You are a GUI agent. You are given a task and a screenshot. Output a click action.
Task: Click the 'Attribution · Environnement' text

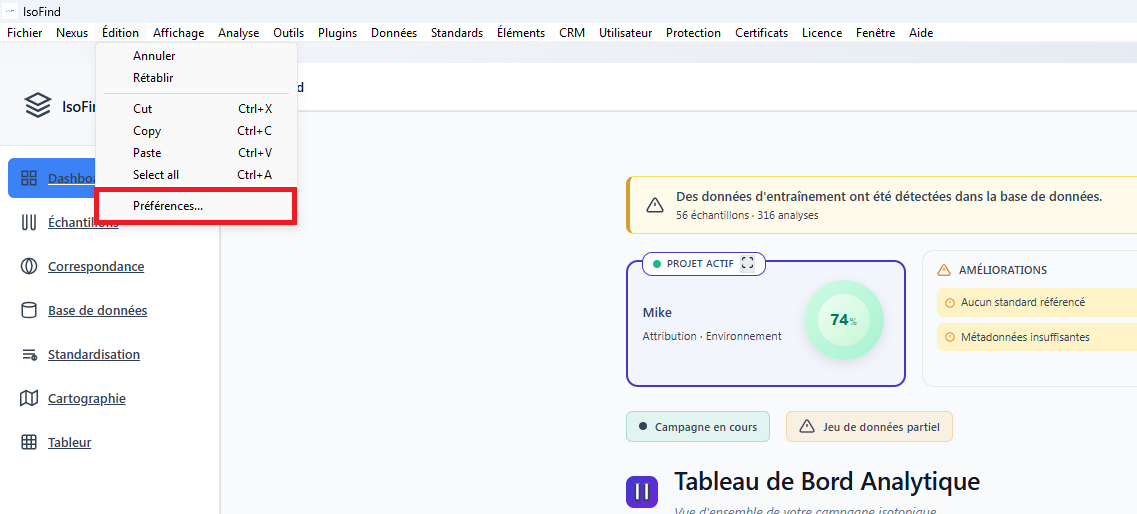coord(712,336)
